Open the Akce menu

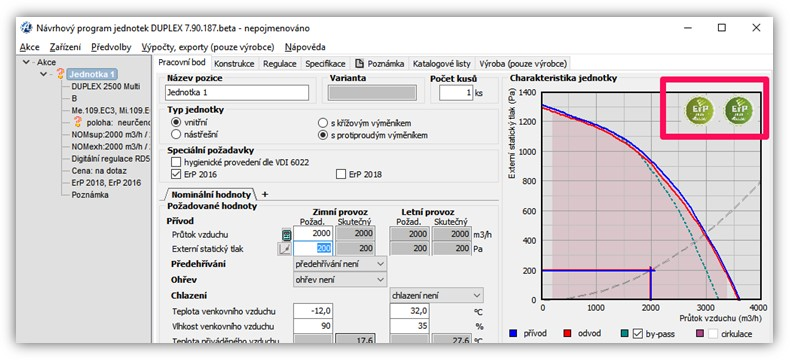coord(30,47)
